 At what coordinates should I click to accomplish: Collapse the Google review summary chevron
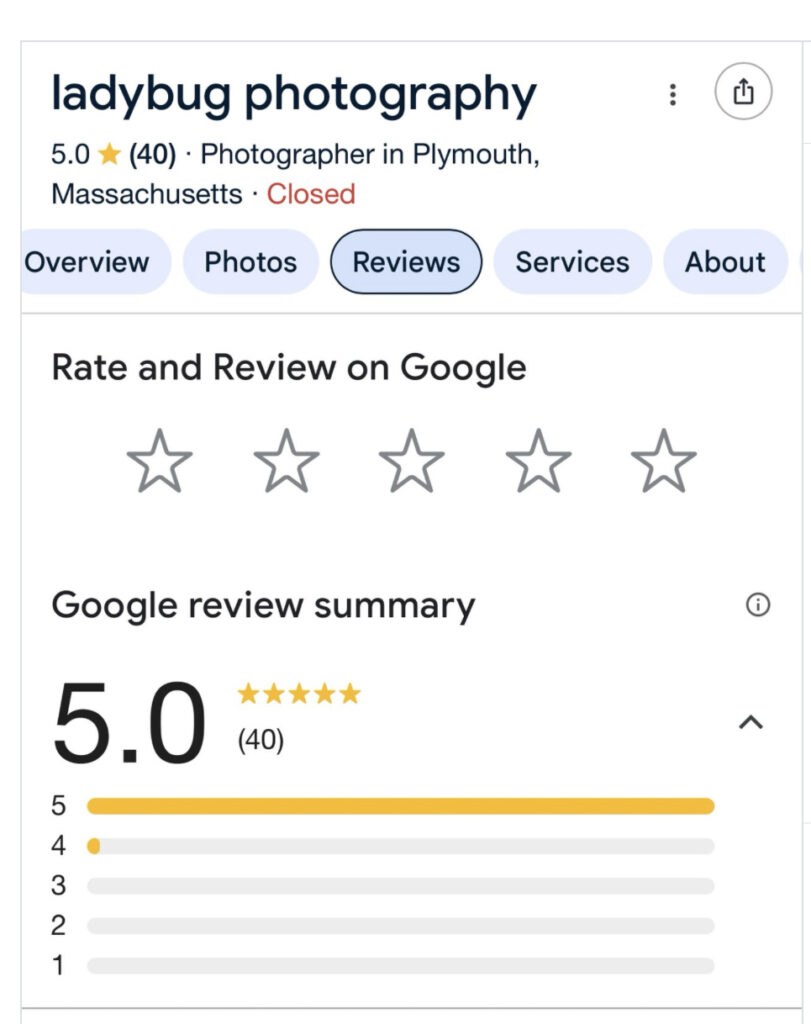coord(750,722)
